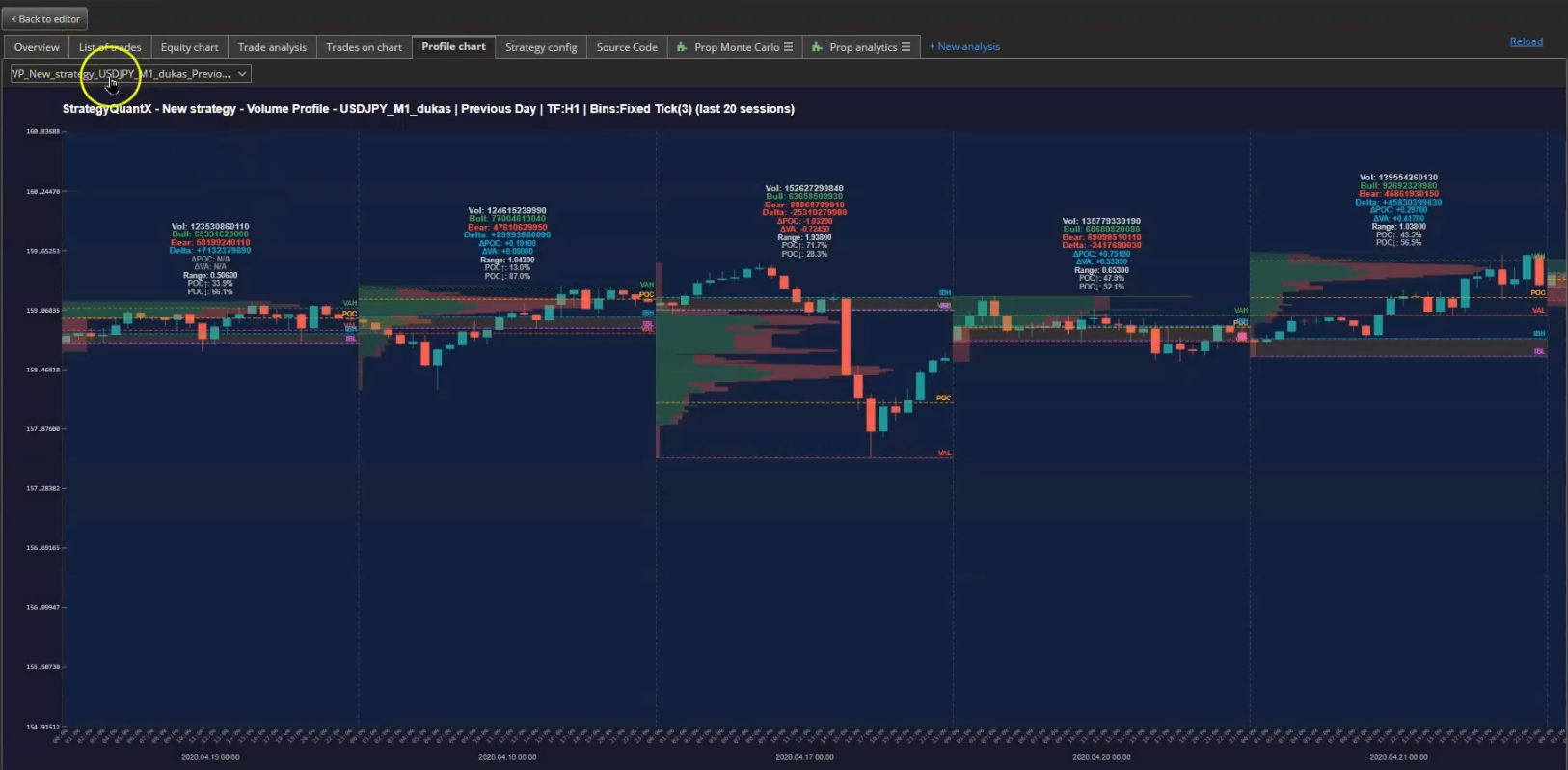Screen dimensions: 1568x770
Task: View the Source Code tab
Action: click(x=627, y=47)
